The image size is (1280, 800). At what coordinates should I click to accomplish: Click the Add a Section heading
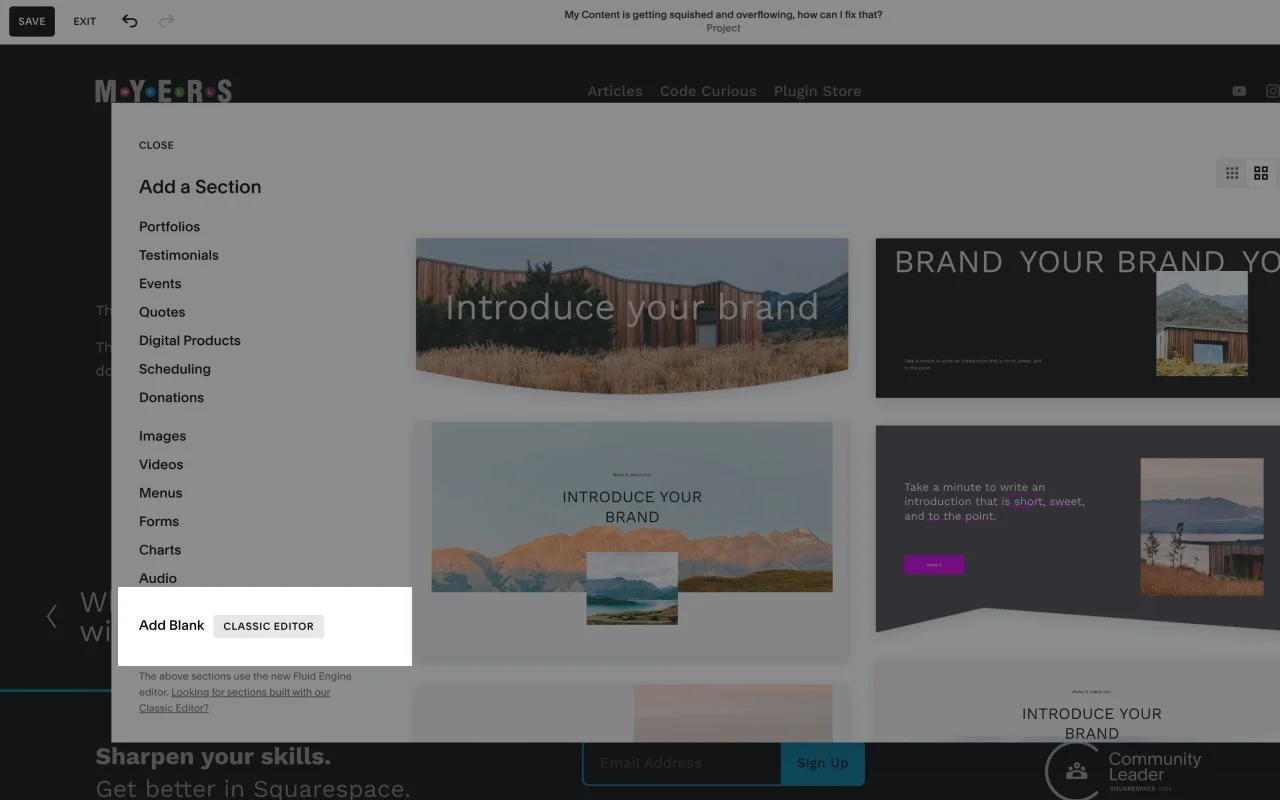(x=200, y=187)
